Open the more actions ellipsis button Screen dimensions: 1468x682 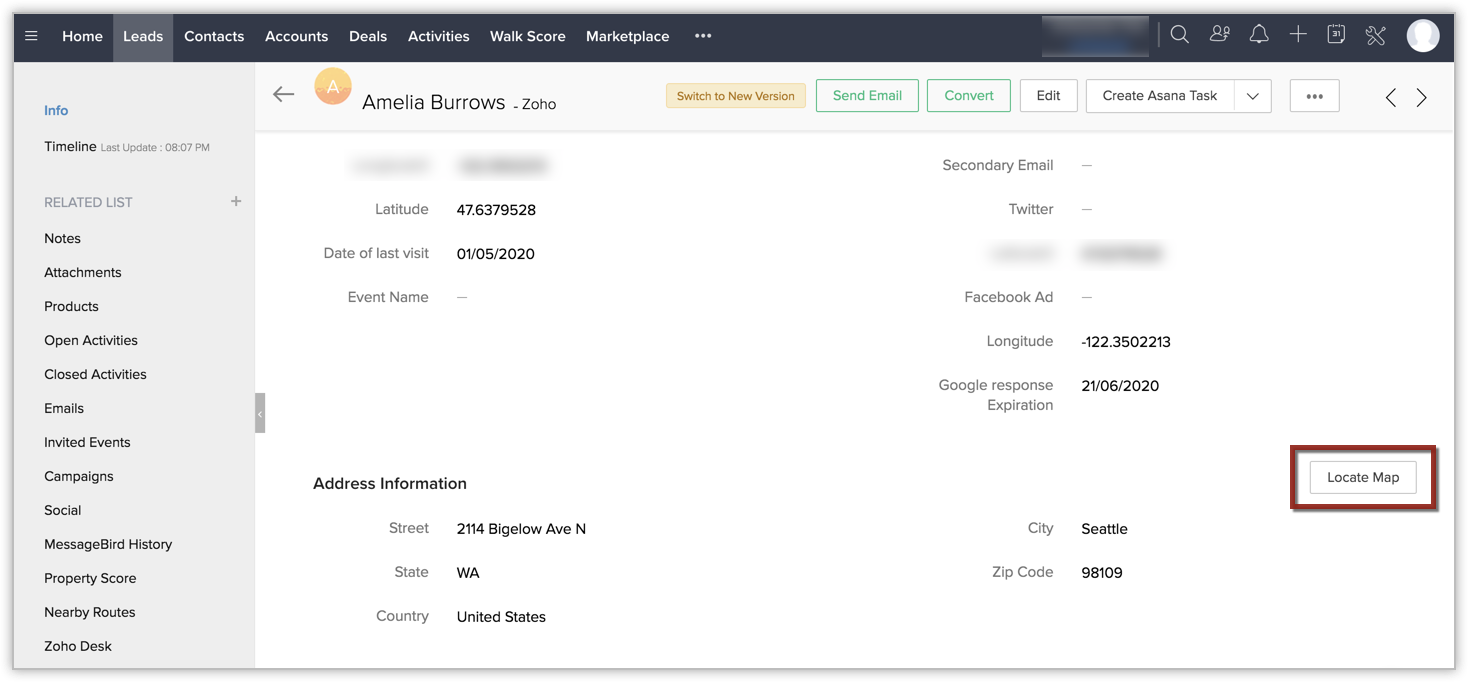[x=1314, y=96]
